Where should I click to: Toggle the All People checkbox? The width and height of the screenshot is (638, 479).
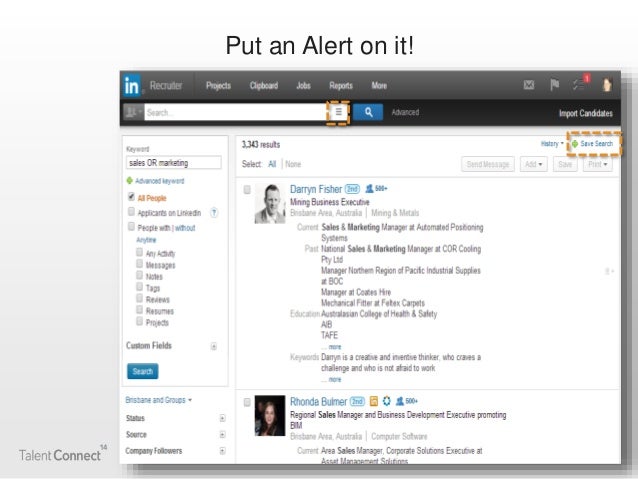coord(131,197)
